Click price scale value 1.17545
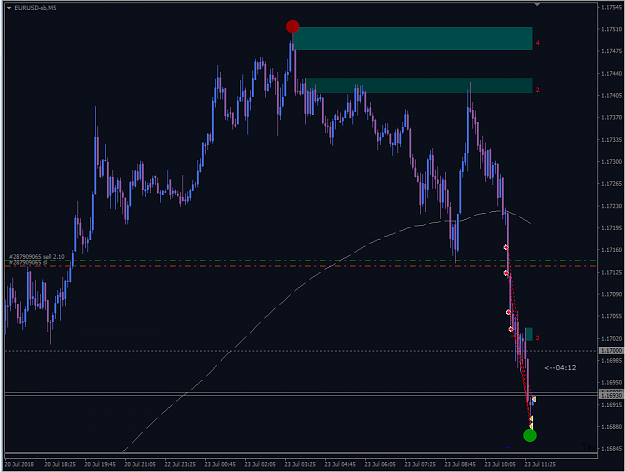Image resolution: width=625 pixels, height=472 pixels. (611, 8)
